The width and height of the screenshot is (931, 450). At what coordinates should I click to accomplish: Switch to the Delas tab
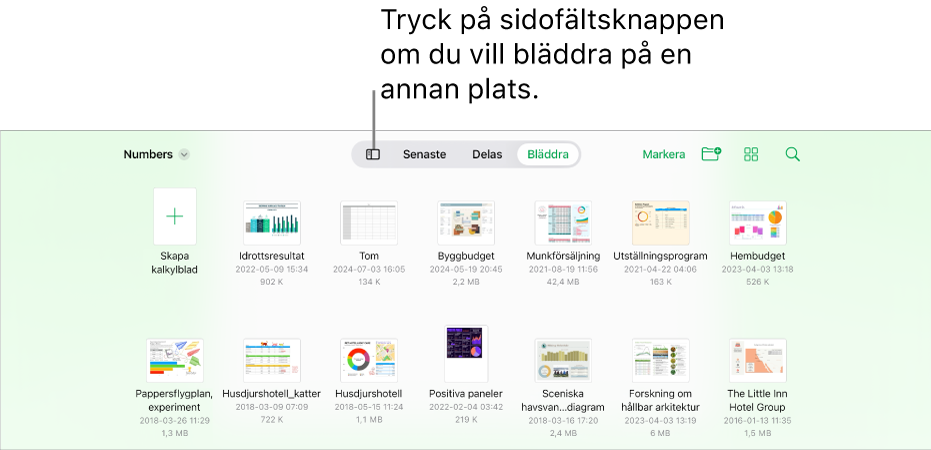point(487,154)
